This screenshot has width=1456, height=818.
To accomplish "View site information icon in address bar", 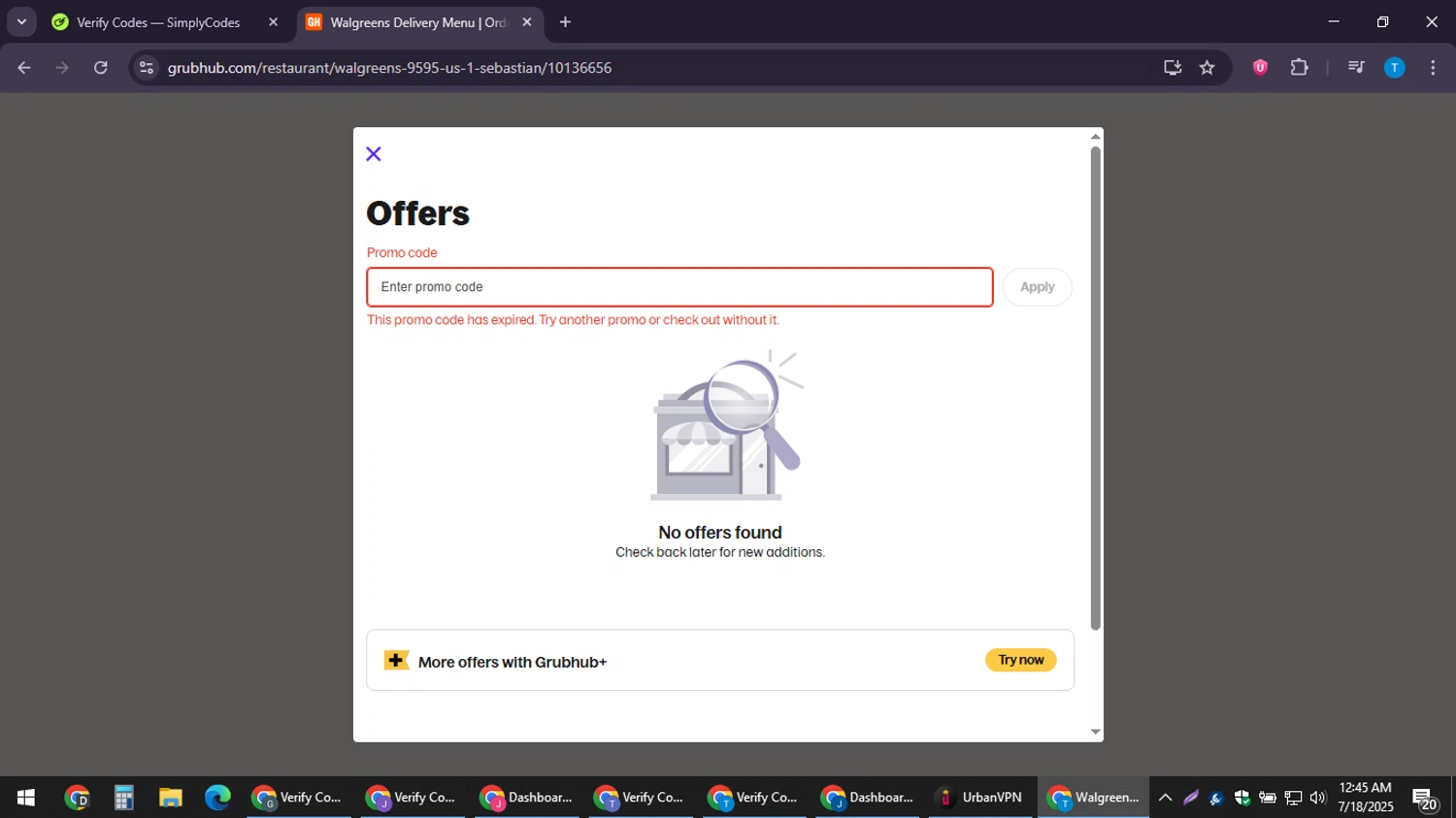I will [147, 68].
